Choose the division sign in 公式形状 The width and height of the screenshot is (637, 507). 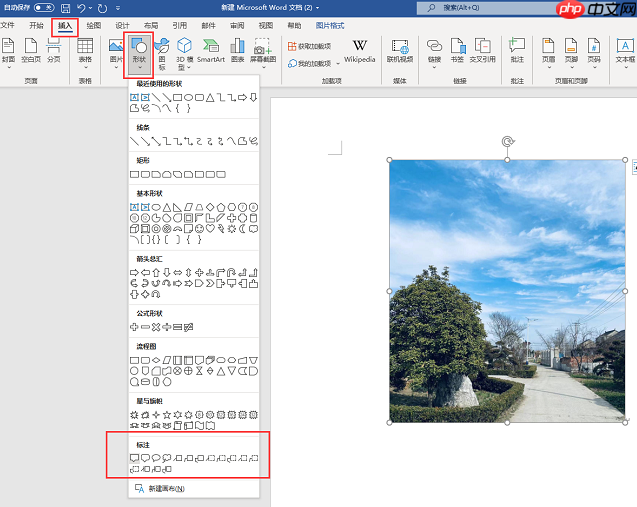167,327
